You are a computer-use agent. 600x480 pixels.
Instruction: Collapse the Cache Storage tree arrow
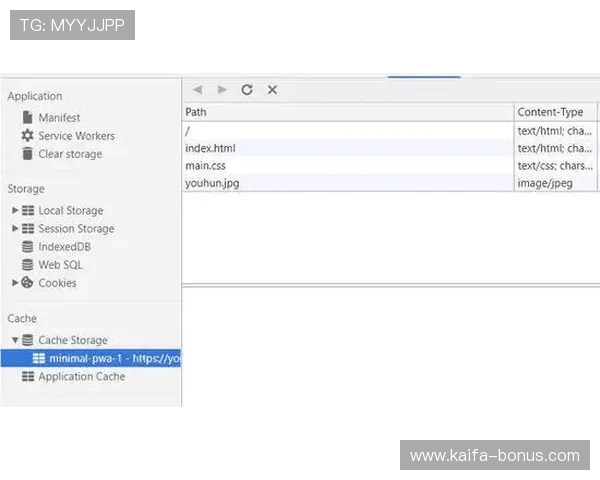15,341
